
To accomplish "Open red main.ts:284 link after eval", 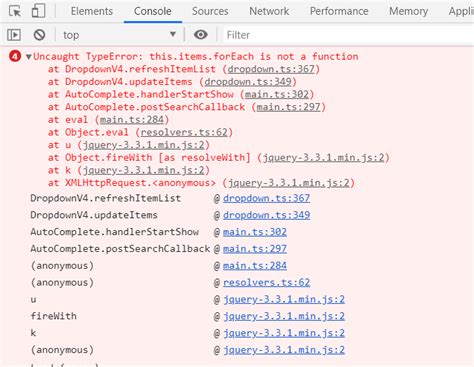I will click(x=132, y=120).
